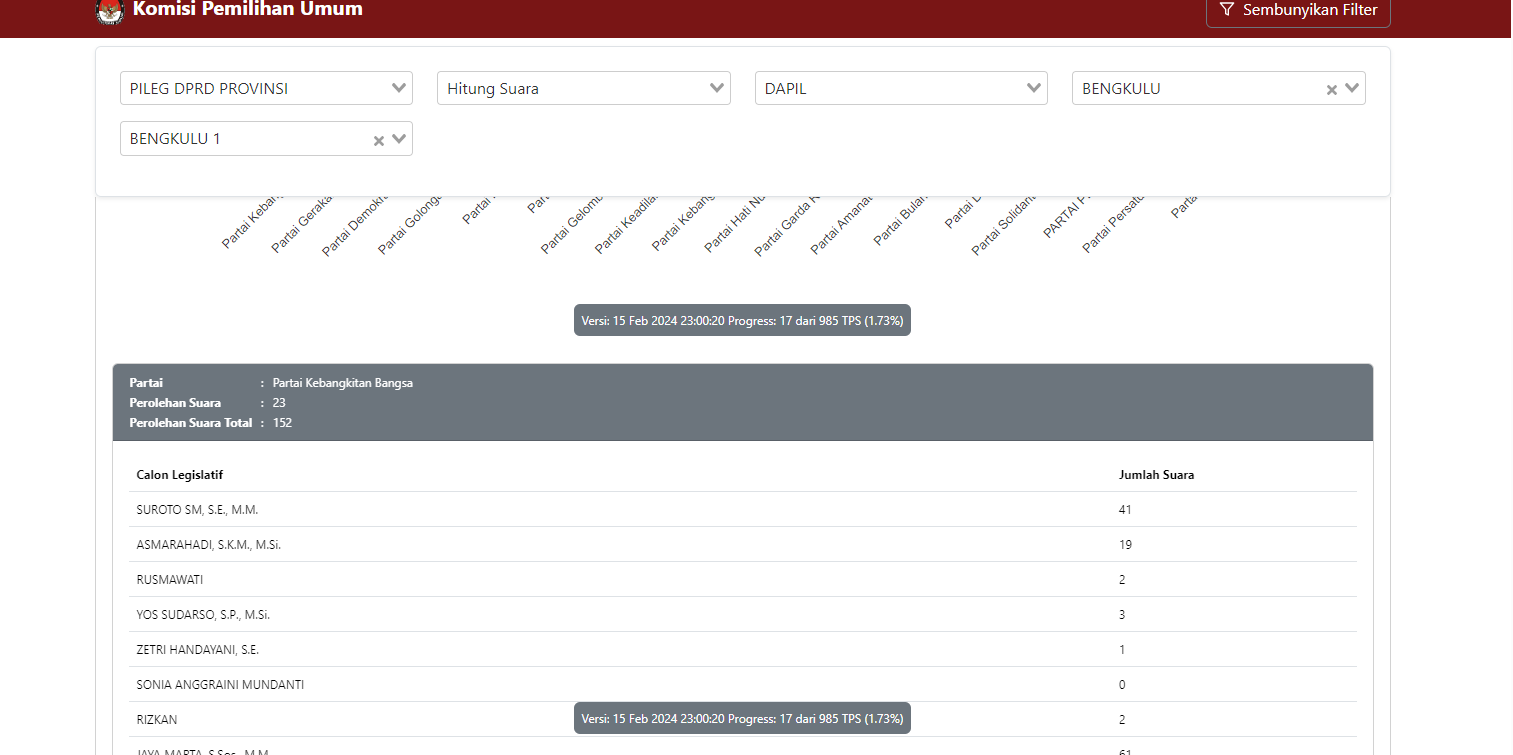Click vote count 3 for YOS SUDARSO
Screen dimensions: 1513x755
pos(1122,615)
